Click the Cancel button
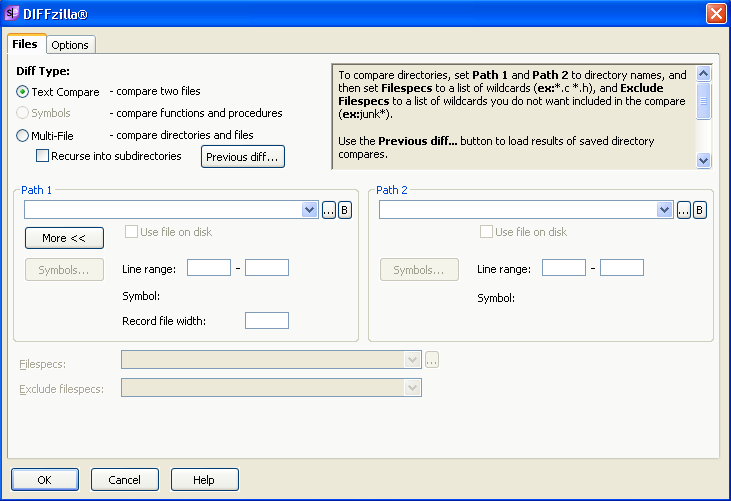This screenshot has height=501, width=731. (x=124, y=480)
